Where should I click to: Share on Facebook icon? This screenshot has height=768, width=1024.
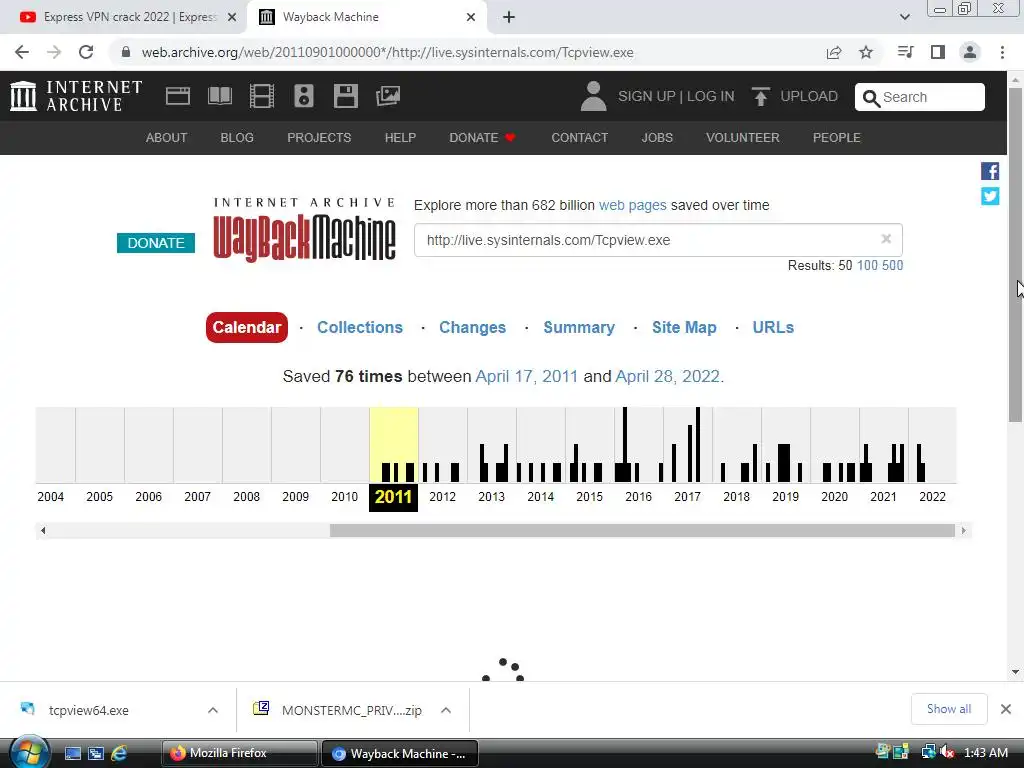click(990, 171)
